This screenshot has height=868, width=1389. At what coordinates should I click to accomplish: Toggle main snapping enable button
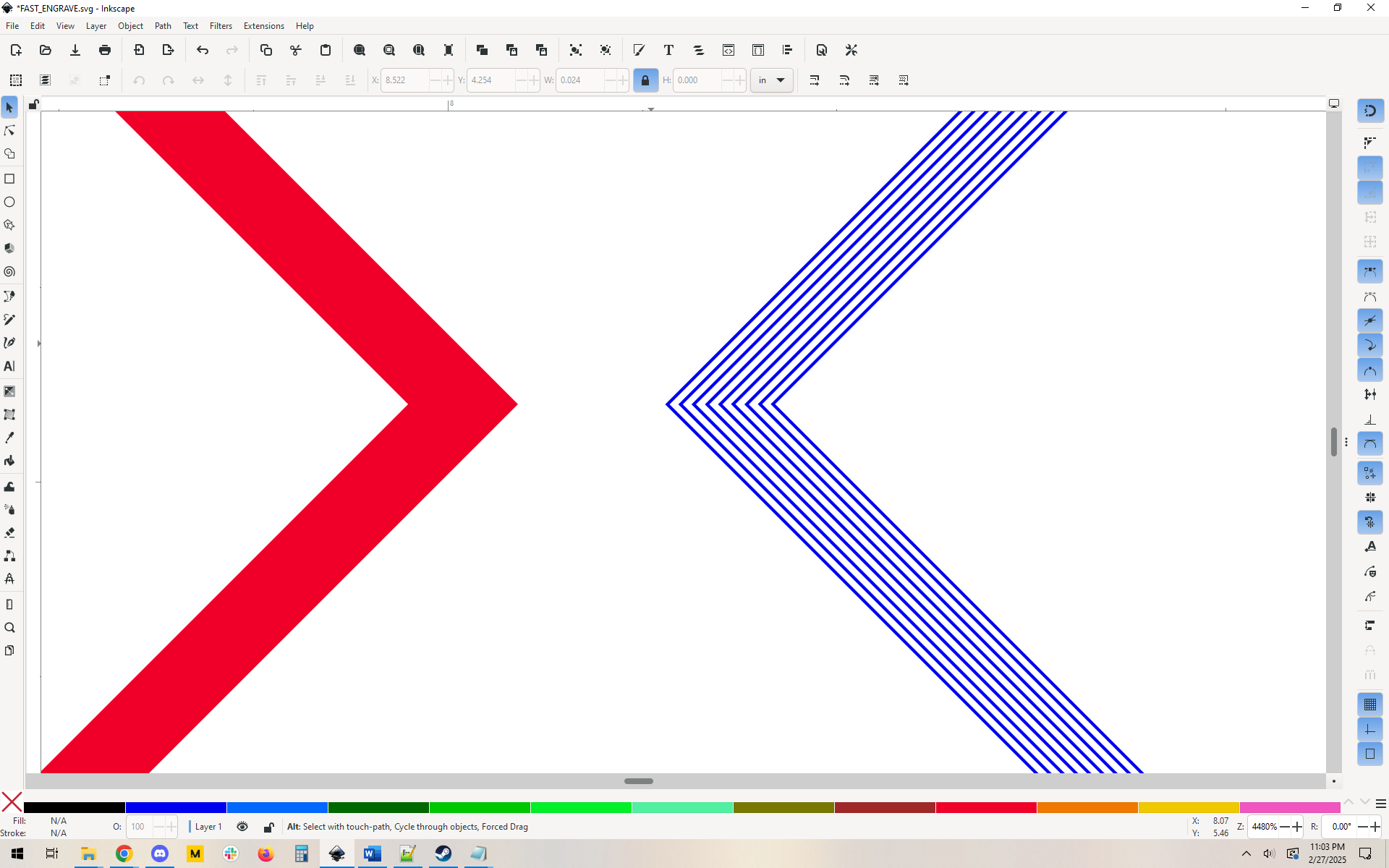(x=1370, y=111)
